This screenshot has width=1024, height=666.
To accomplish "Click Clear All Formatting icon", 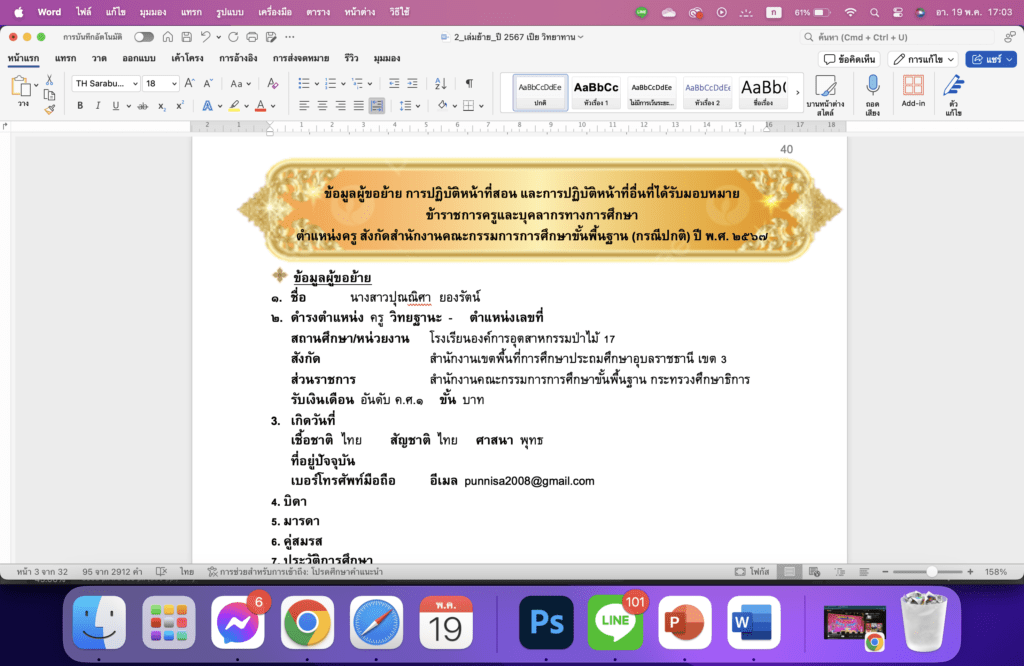I will (273, 84).
